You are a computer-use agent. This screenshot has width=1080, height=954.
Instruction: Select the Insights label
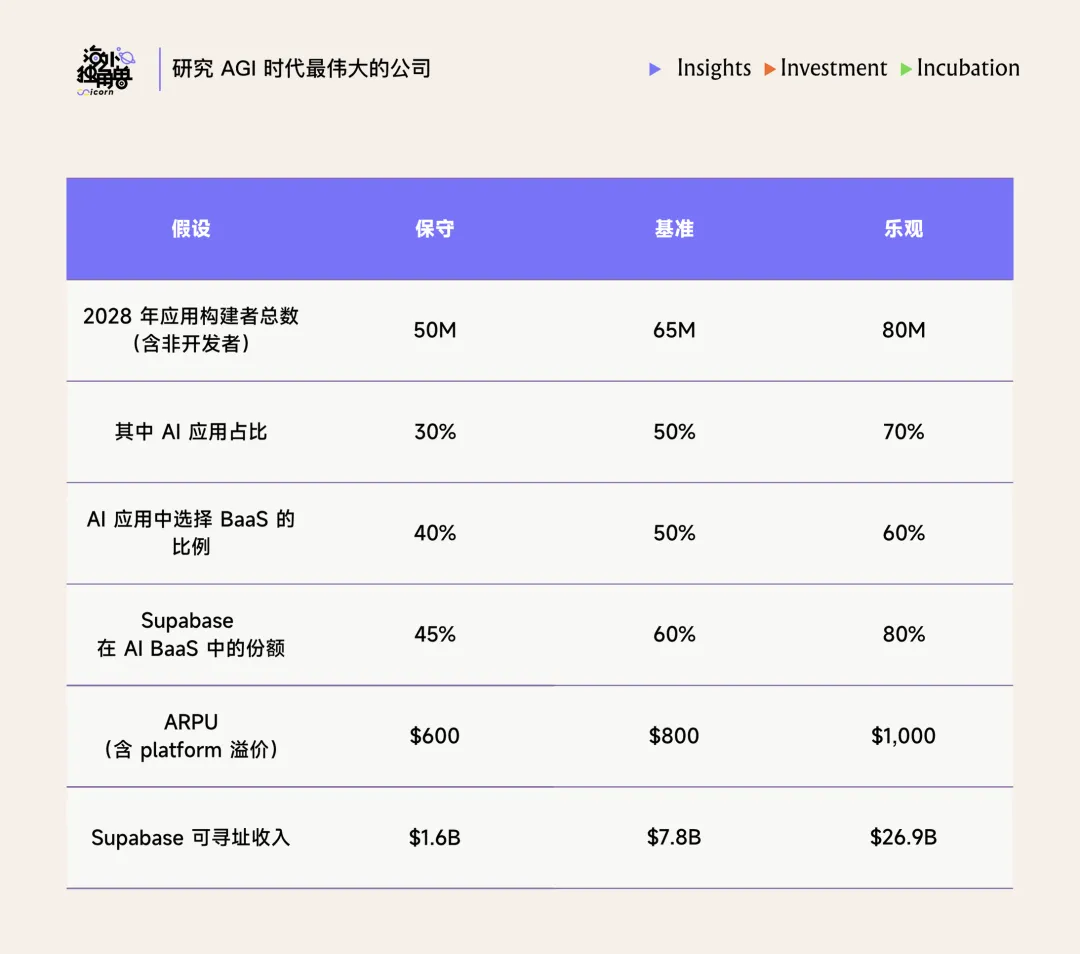714,68
